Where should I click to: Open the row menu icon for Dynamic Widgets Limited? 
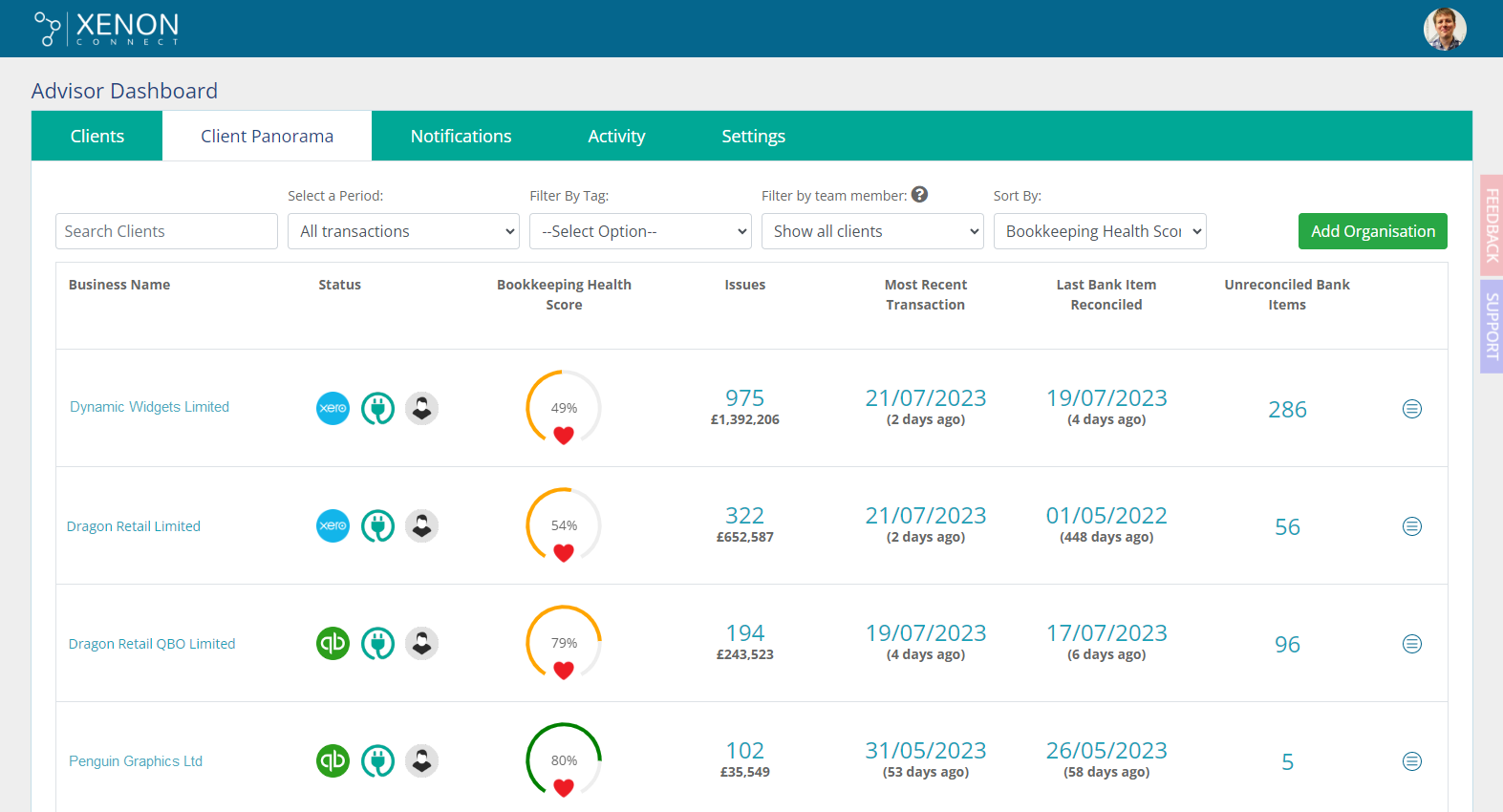click(1411, 409)
